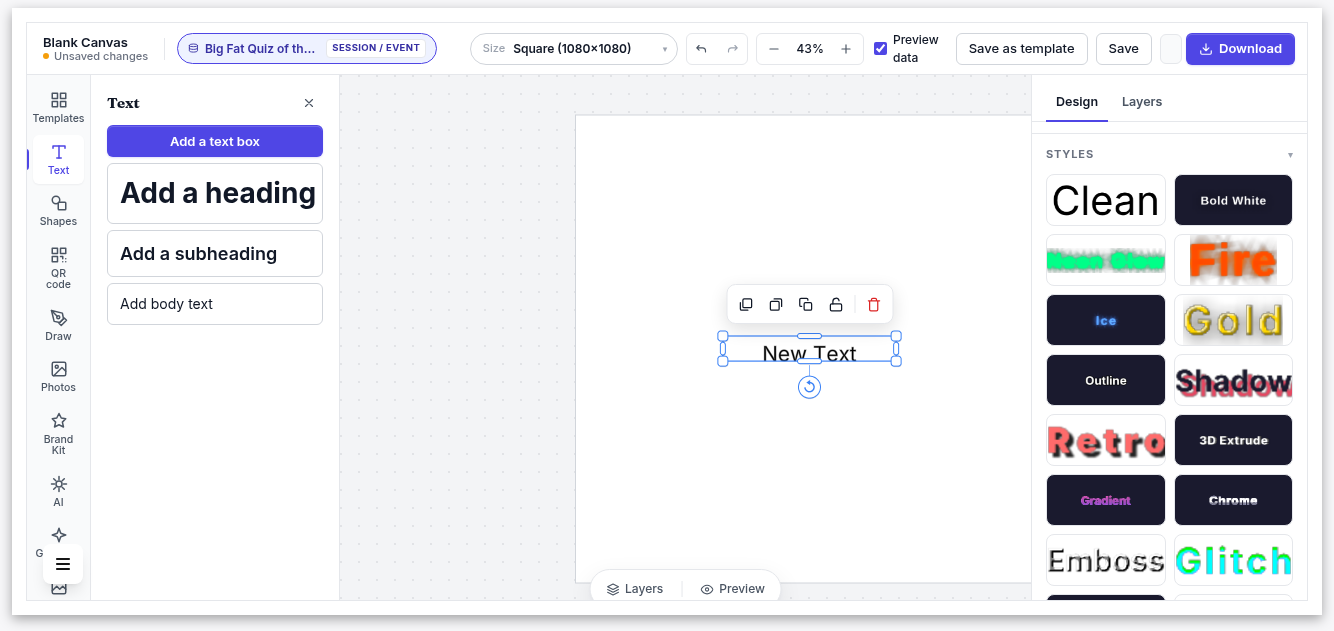This screenshot has width=1334, height=631.
Task: Open the Brand Kit panel
Action: [x=58, y=434]
